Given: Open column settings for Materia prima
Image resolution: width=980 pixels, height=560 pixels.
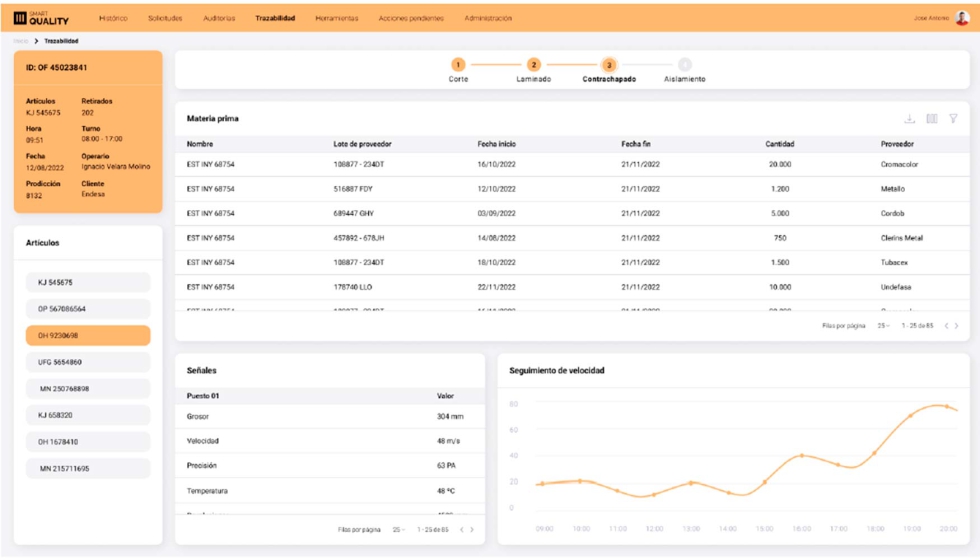Looking at the screenshot, I should click(932, 119).
